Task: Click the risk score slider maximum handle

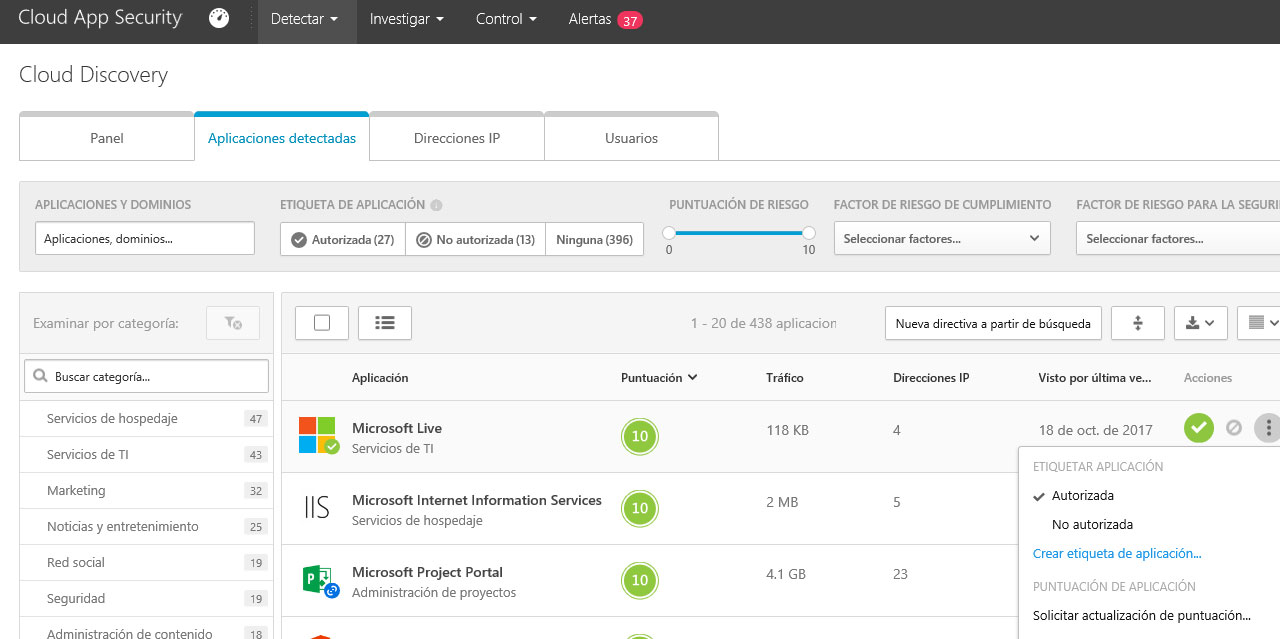Action: point(809,233)
